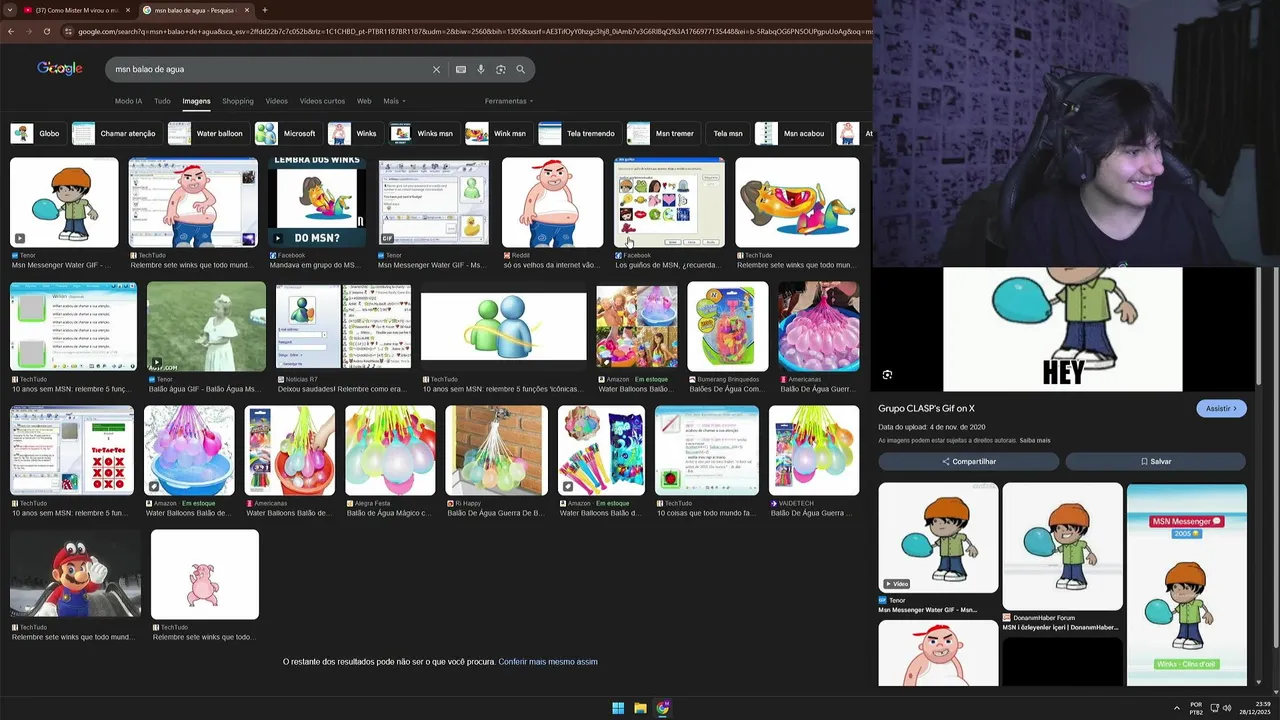
Task: Open File Explorer from taskbar
Action: point(640,708)
